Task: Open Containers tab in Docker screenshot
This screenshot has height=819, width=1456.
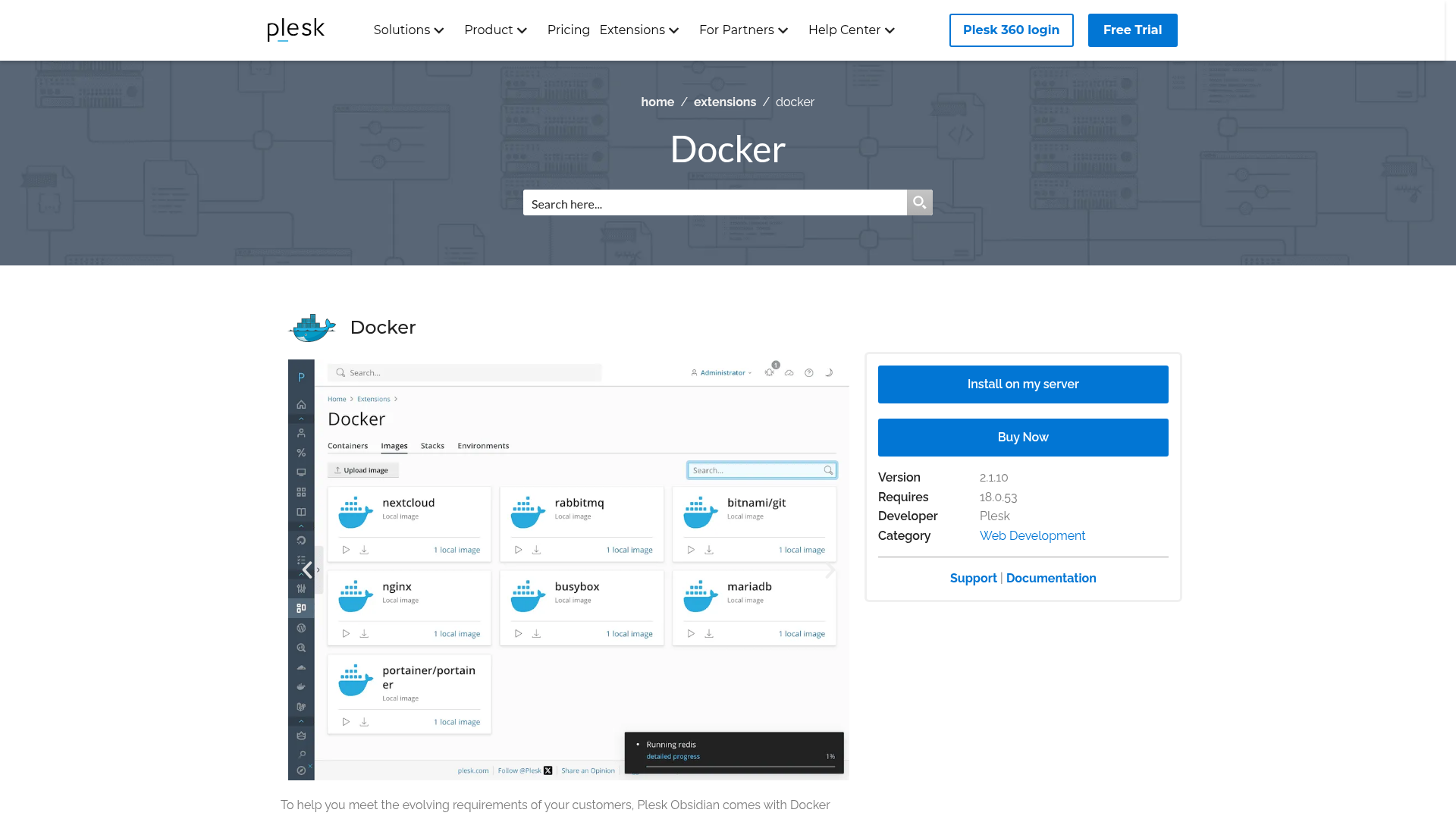Action: pyautogui.click(x=347, y=446)
